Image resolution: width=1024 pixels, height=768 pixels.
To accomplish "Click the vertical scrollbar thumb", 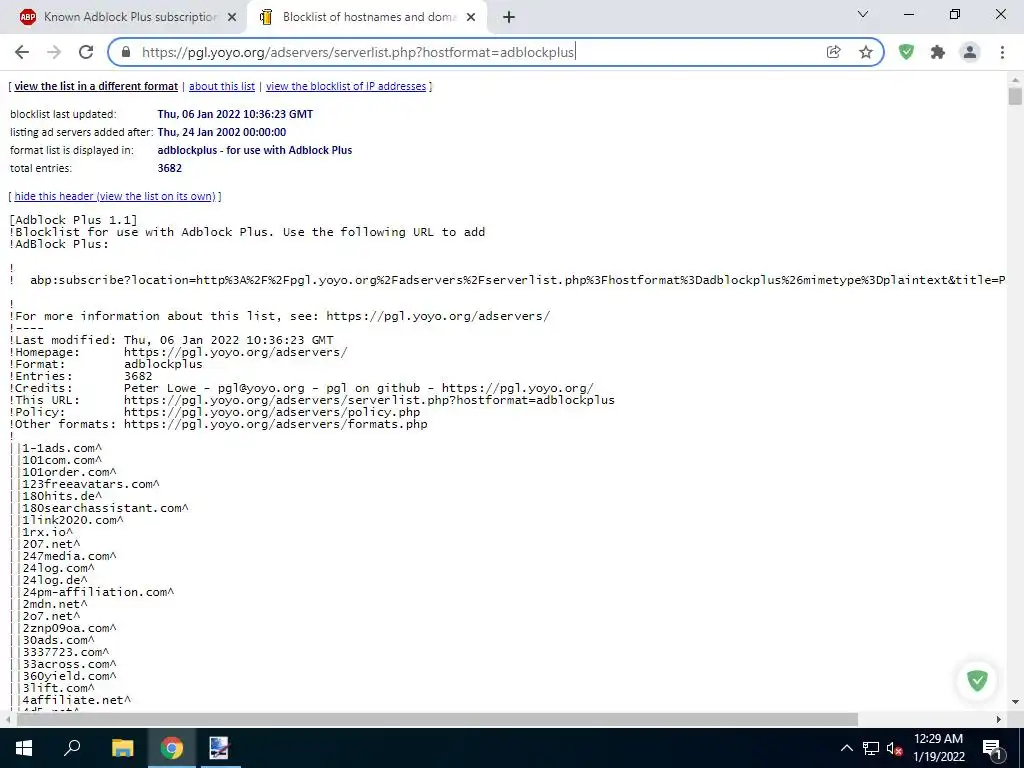I will [x=1015, y=97].
